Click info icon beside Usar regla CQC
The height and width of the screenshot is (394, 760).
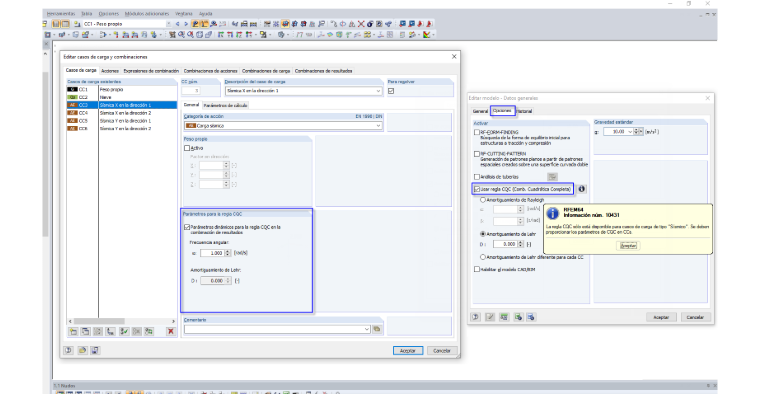point(582,189)
